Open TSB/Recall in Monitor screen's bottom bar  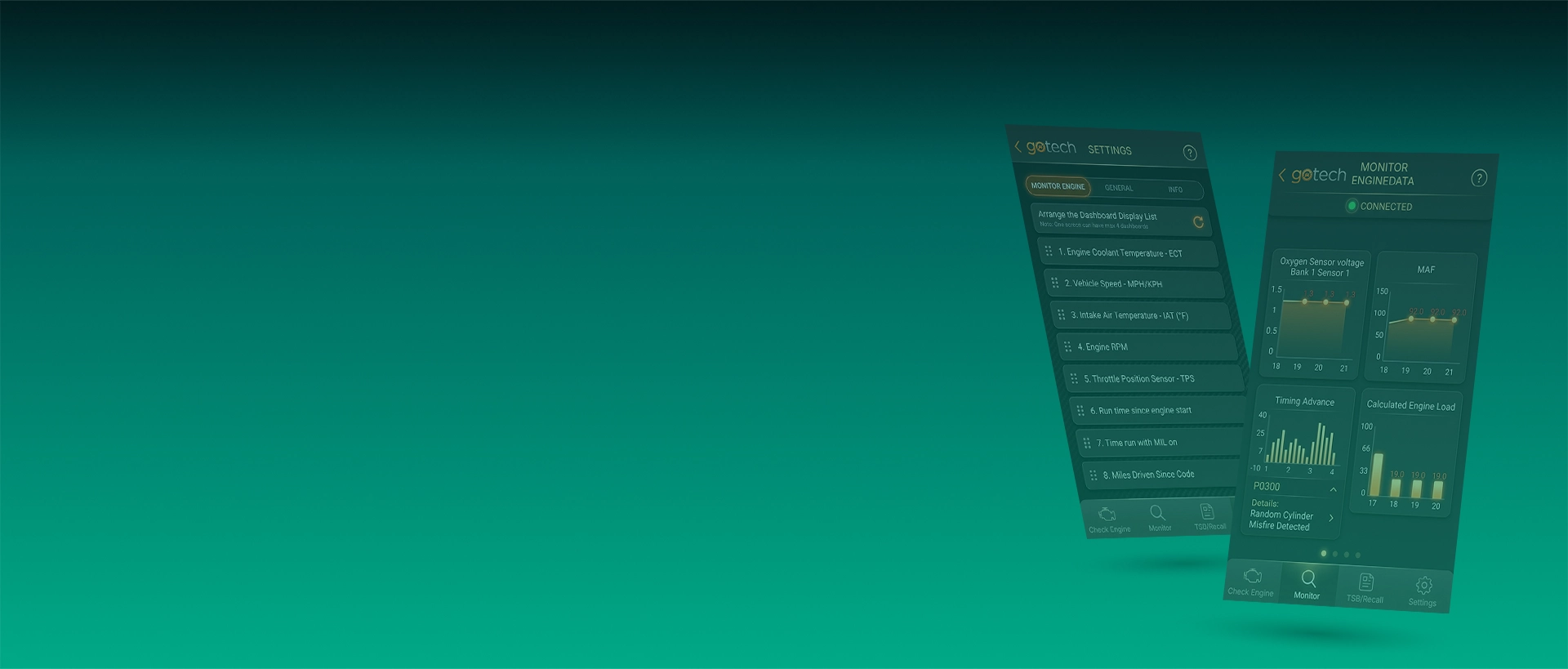[1365, 587]
